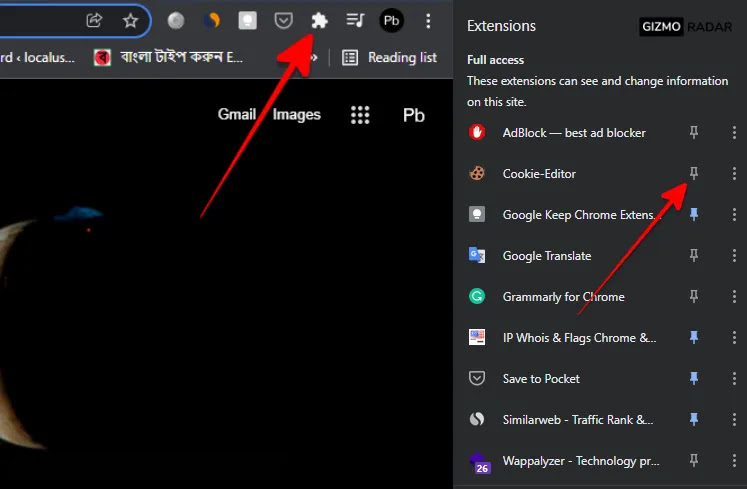Click the Cookie-Editor cookie icon
This screenshot has width=747, height=489.
click(477, 173)
